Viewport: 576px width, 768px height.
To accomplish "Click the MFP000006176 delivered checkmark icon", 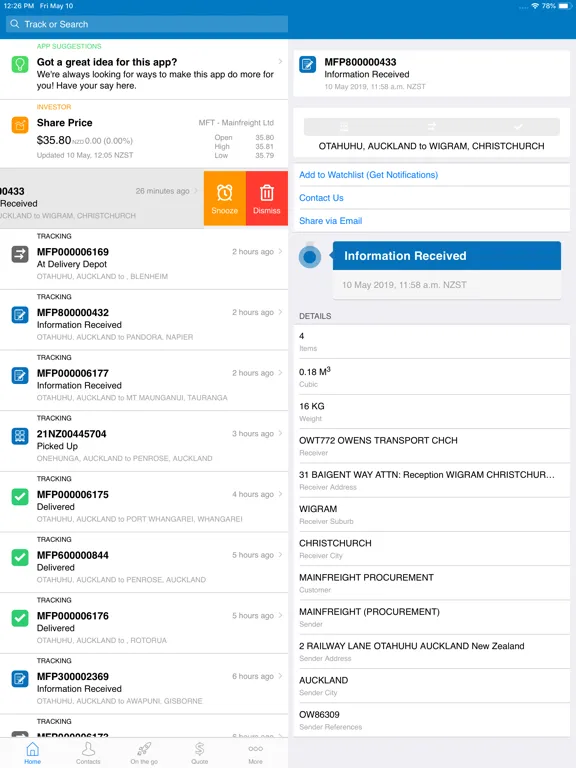I will (20, 618).
